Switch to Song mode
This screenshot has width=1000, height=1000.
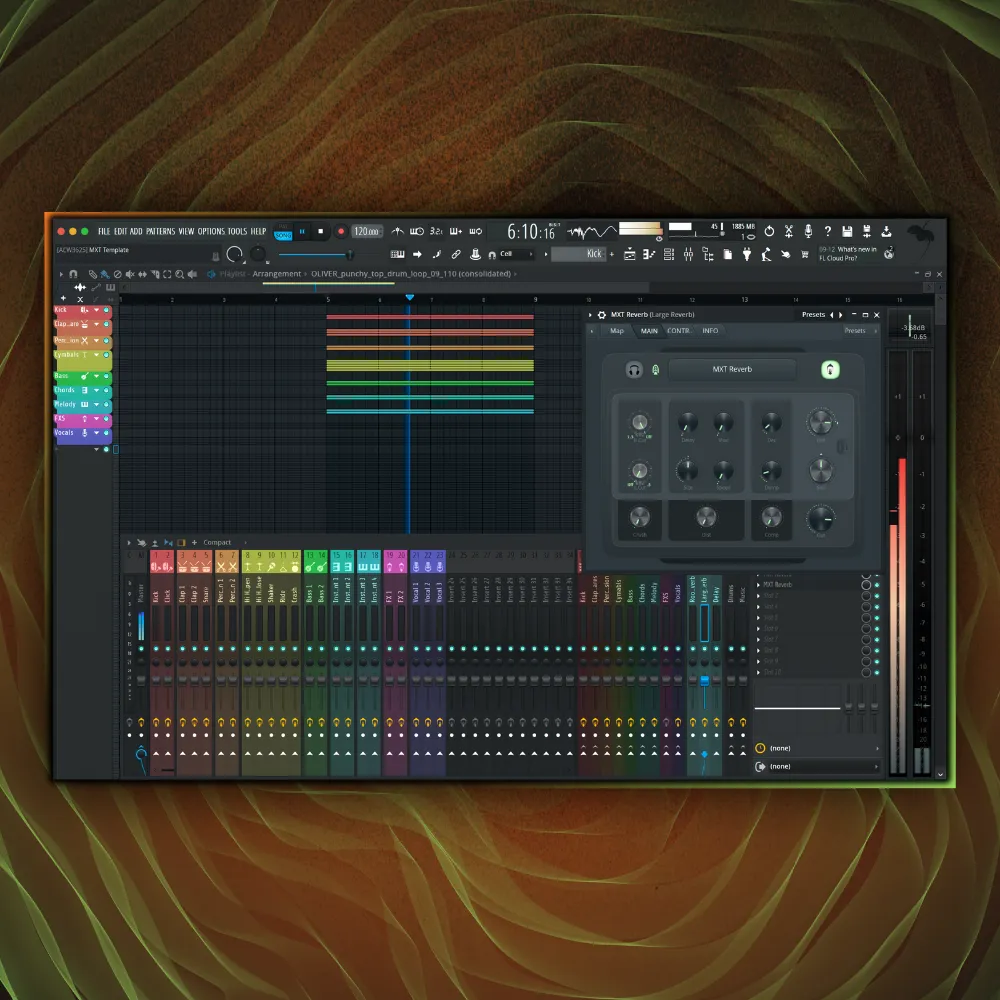[283, 236]
